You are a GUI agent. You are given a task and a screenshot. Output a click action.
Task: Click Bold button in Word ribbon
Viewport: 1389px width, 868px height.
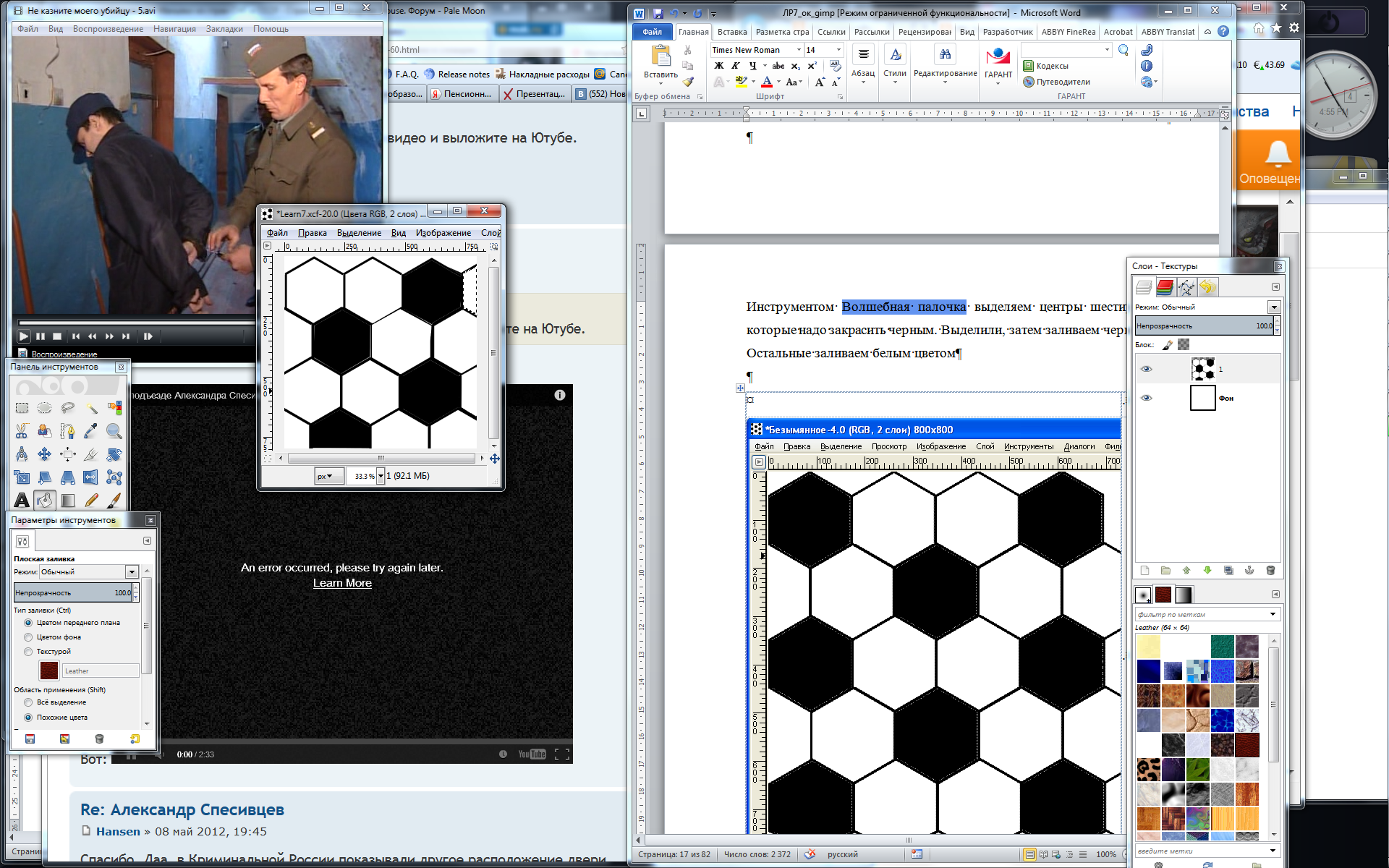pyautogui.click(x=719, y=66)
